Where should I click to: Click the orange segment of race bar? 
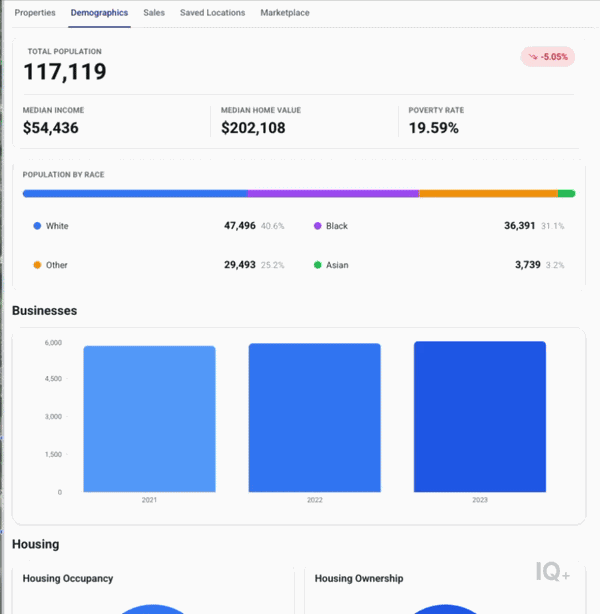tap(488, 193)
